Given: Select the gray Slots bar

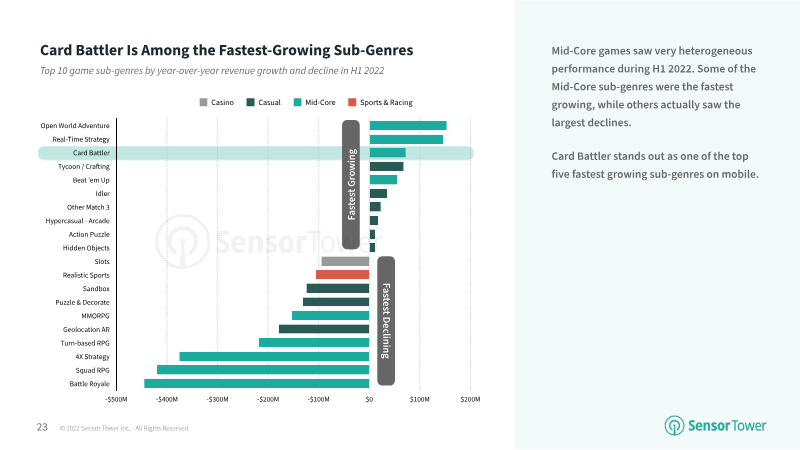Looking at the screenshot, I should click(x=345, y=261).
